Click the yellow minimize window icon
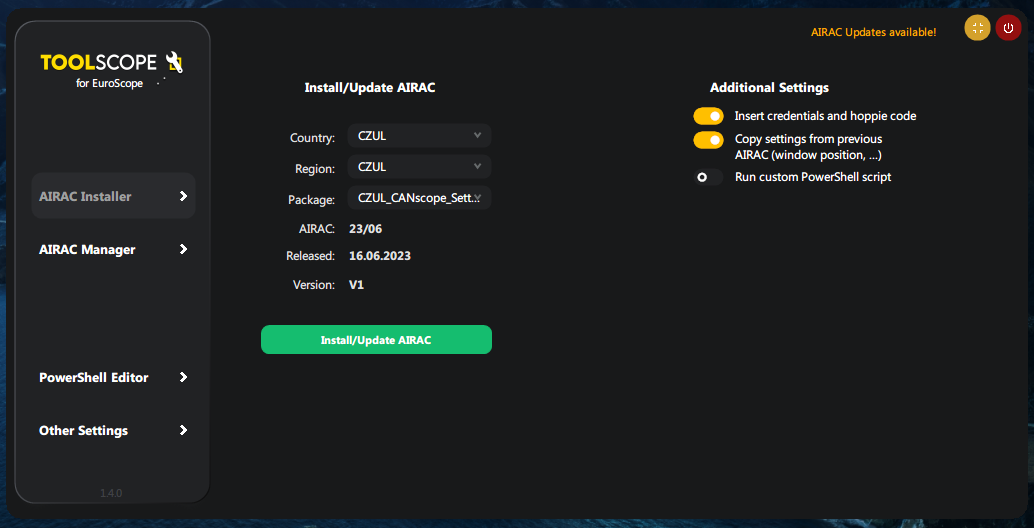 click(977, 28)
